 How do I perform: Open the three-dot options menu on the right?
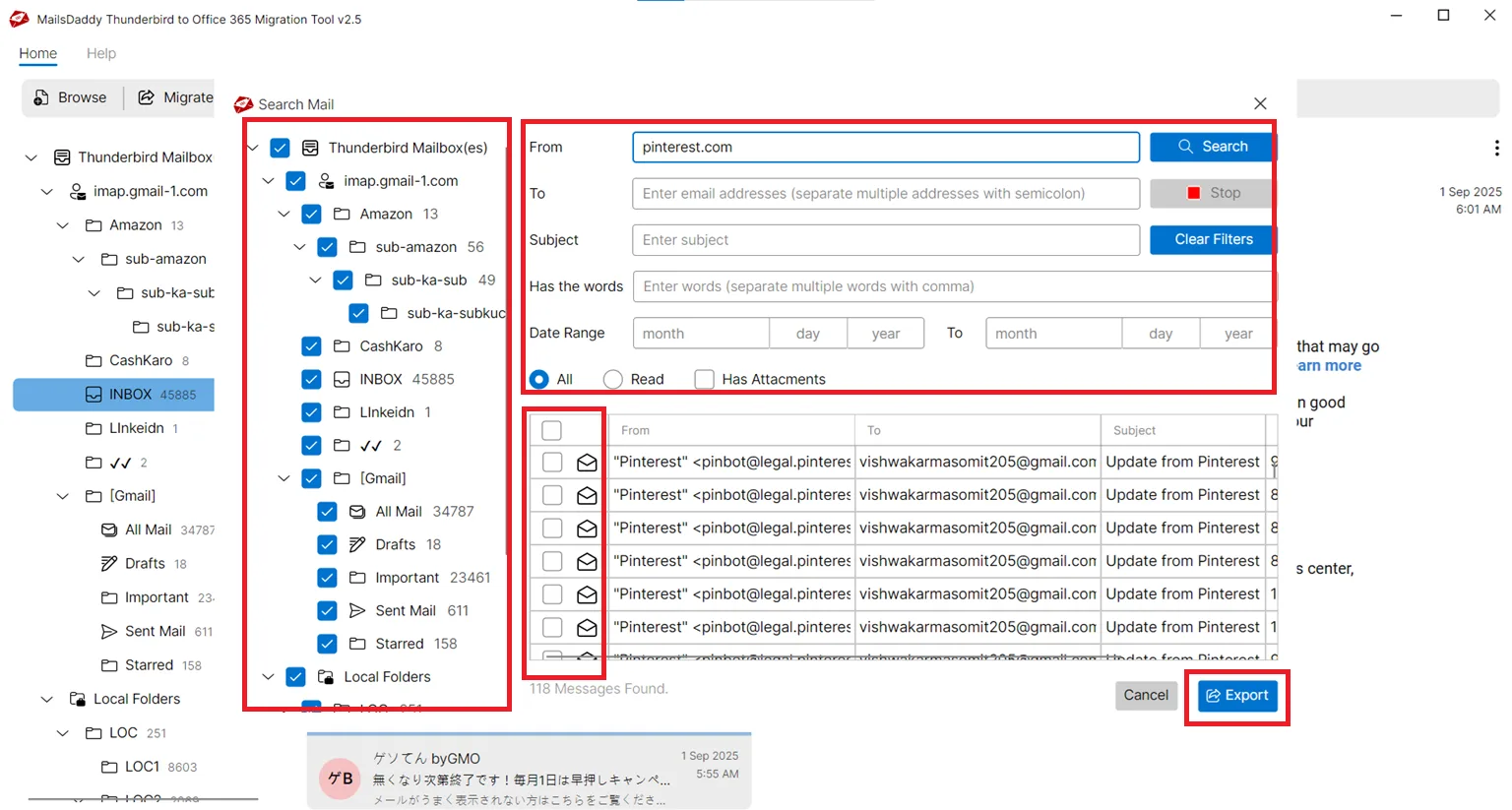(1495, 148)
